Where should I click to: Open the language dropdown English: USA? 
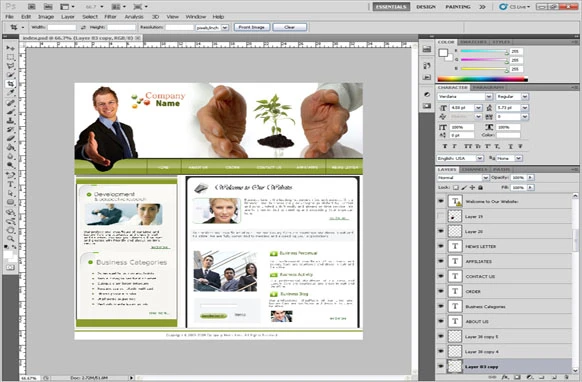(x=480, y=158)
